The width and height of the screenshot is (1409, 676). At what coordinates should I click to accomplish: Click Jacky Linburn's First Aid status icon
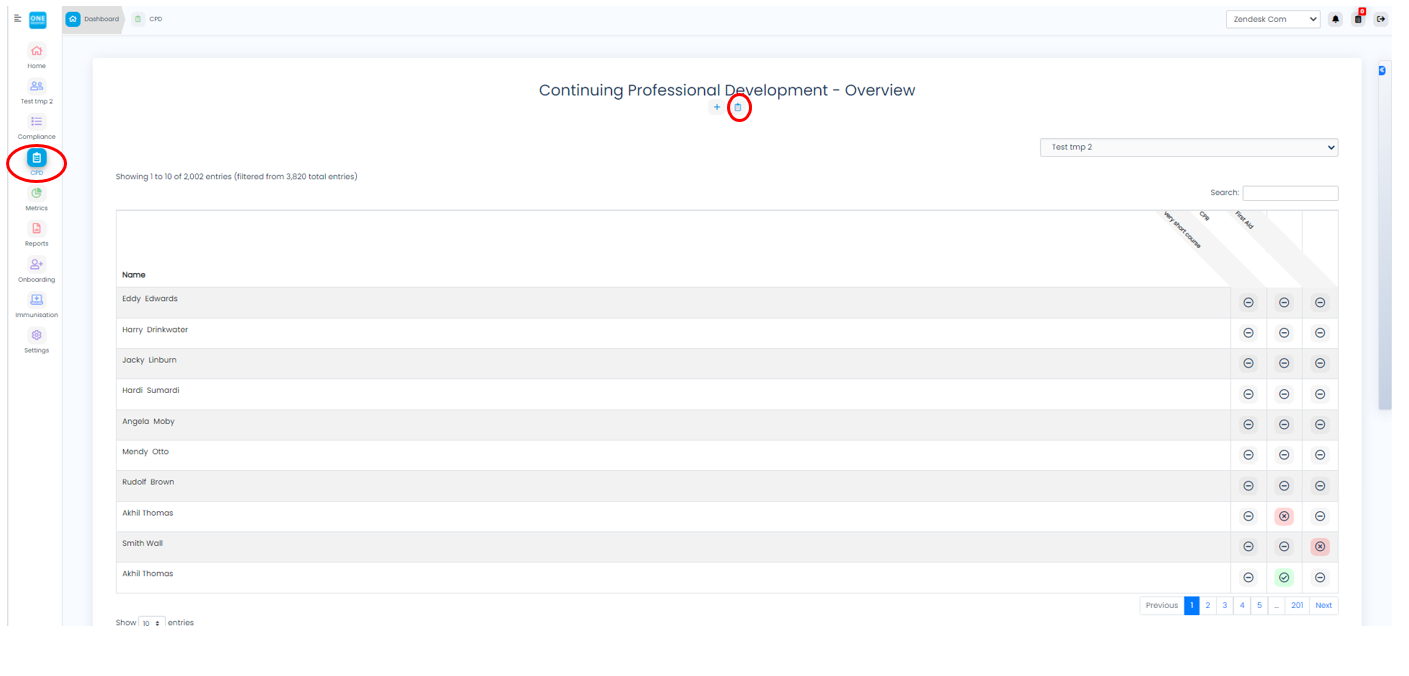[1320, 364]
